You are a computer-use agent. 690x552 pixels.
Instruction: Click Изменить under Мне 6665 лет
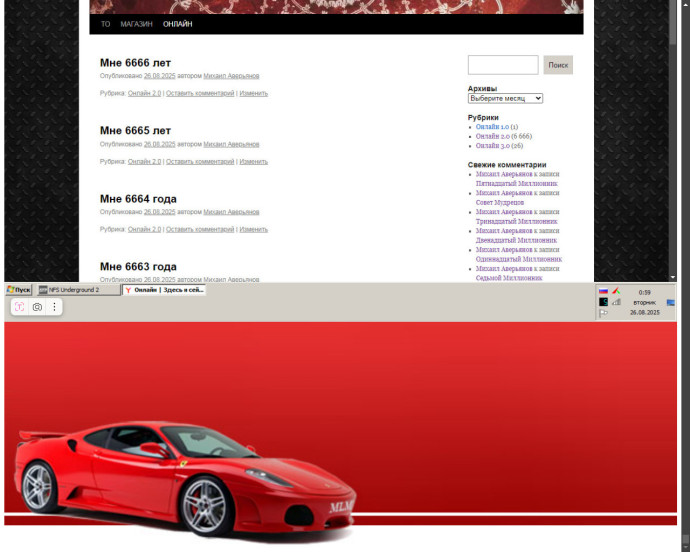click(253, 162)
